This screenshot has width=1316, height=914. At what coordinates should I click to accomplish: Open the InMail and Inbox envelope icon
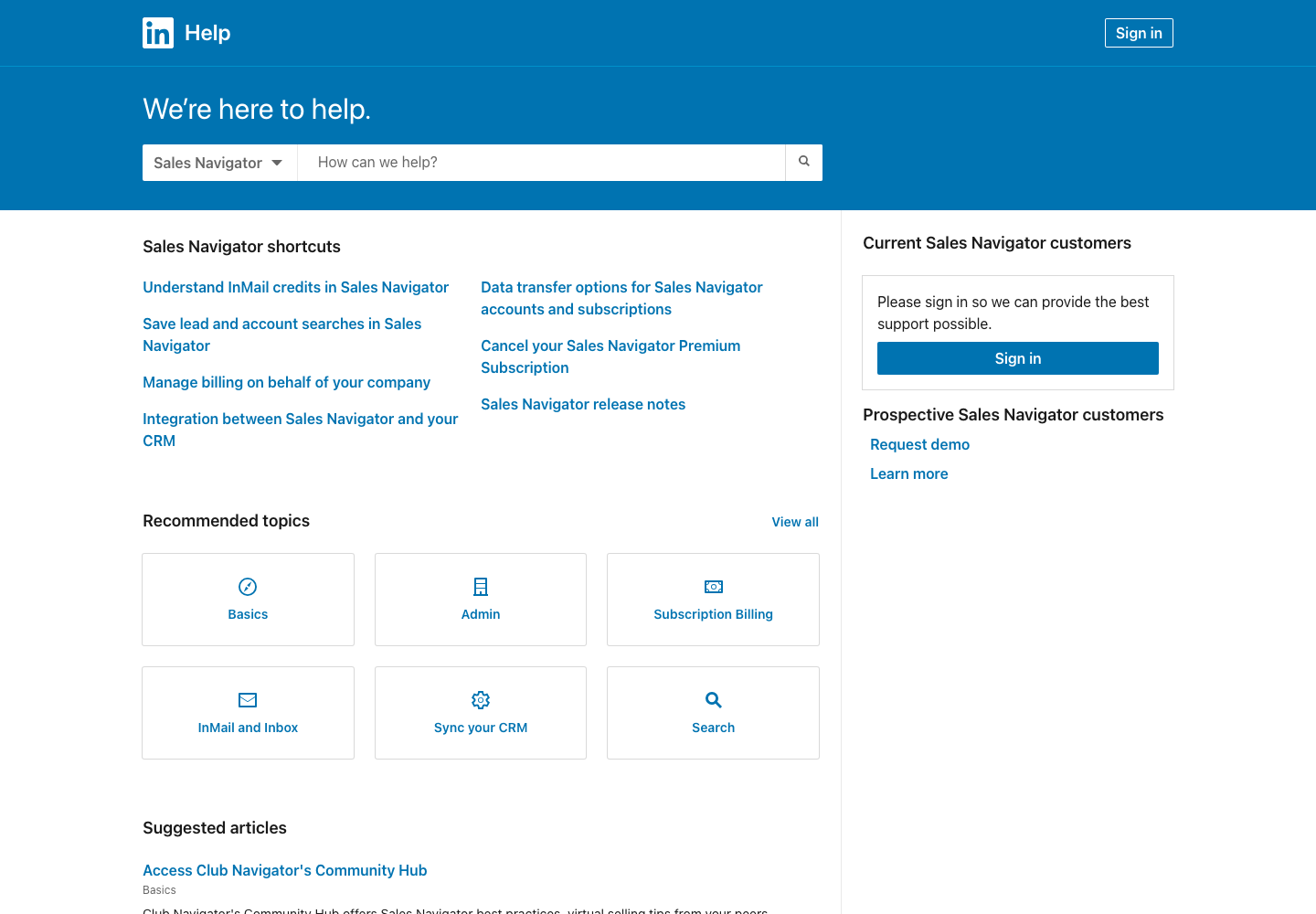click(x=248, y=700)
